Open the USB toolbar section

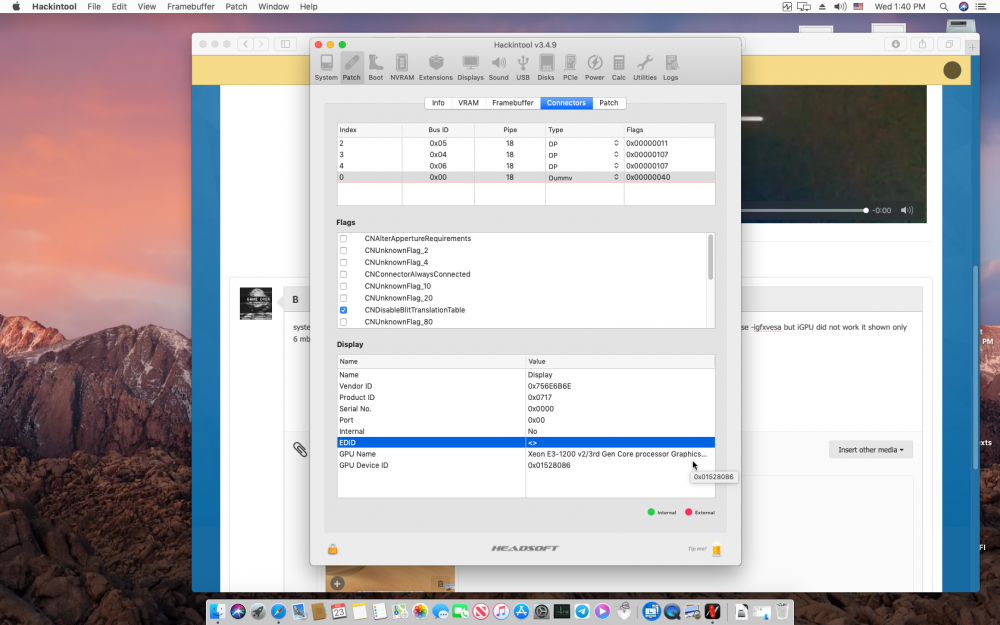(522, 68)
